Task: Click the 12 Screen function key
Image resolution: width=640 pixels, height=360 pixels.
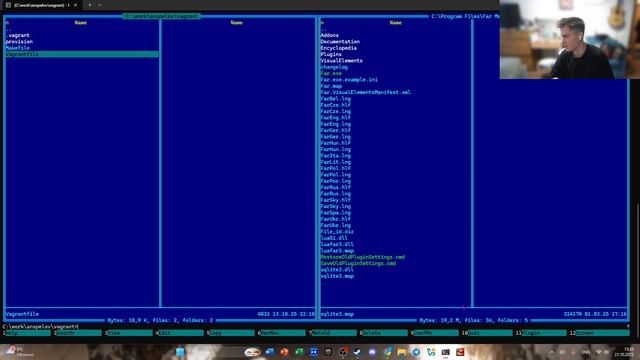Action: coord(599,333)
